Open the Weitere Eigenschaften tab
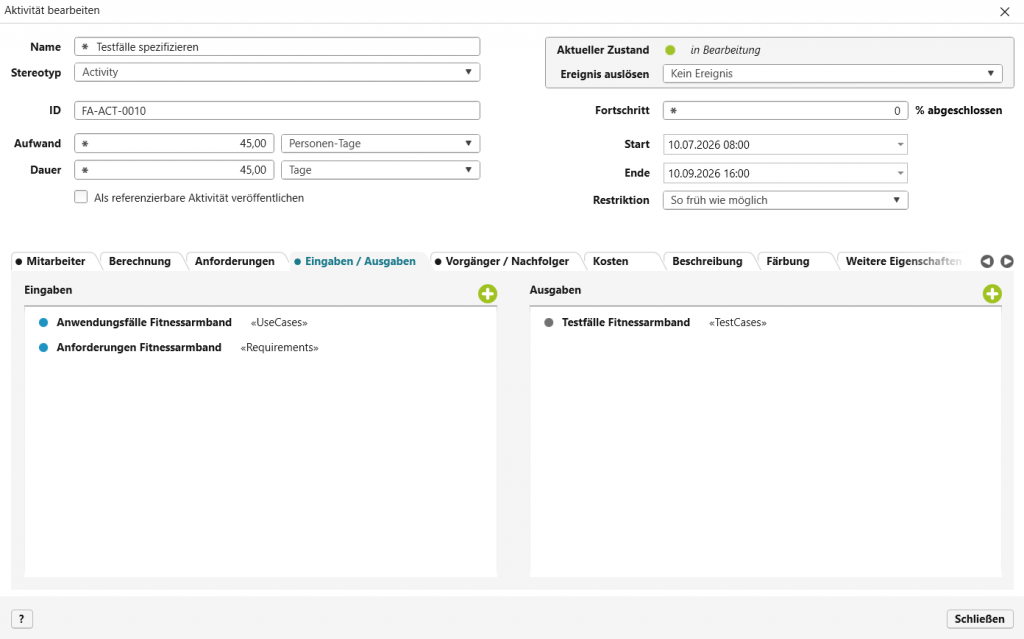1024x639 pixels. coord(903,261)
